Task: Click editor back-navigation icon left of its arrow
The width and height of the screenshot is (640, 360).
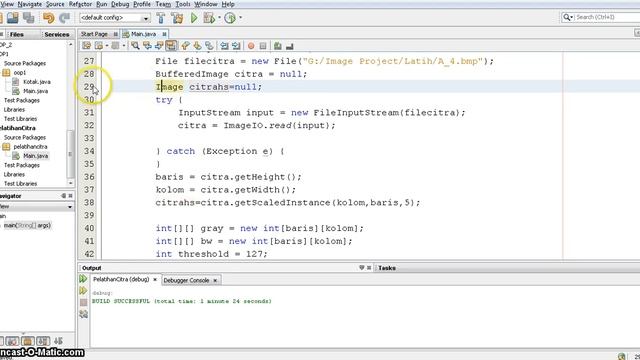Action: (x=98, y=46)
